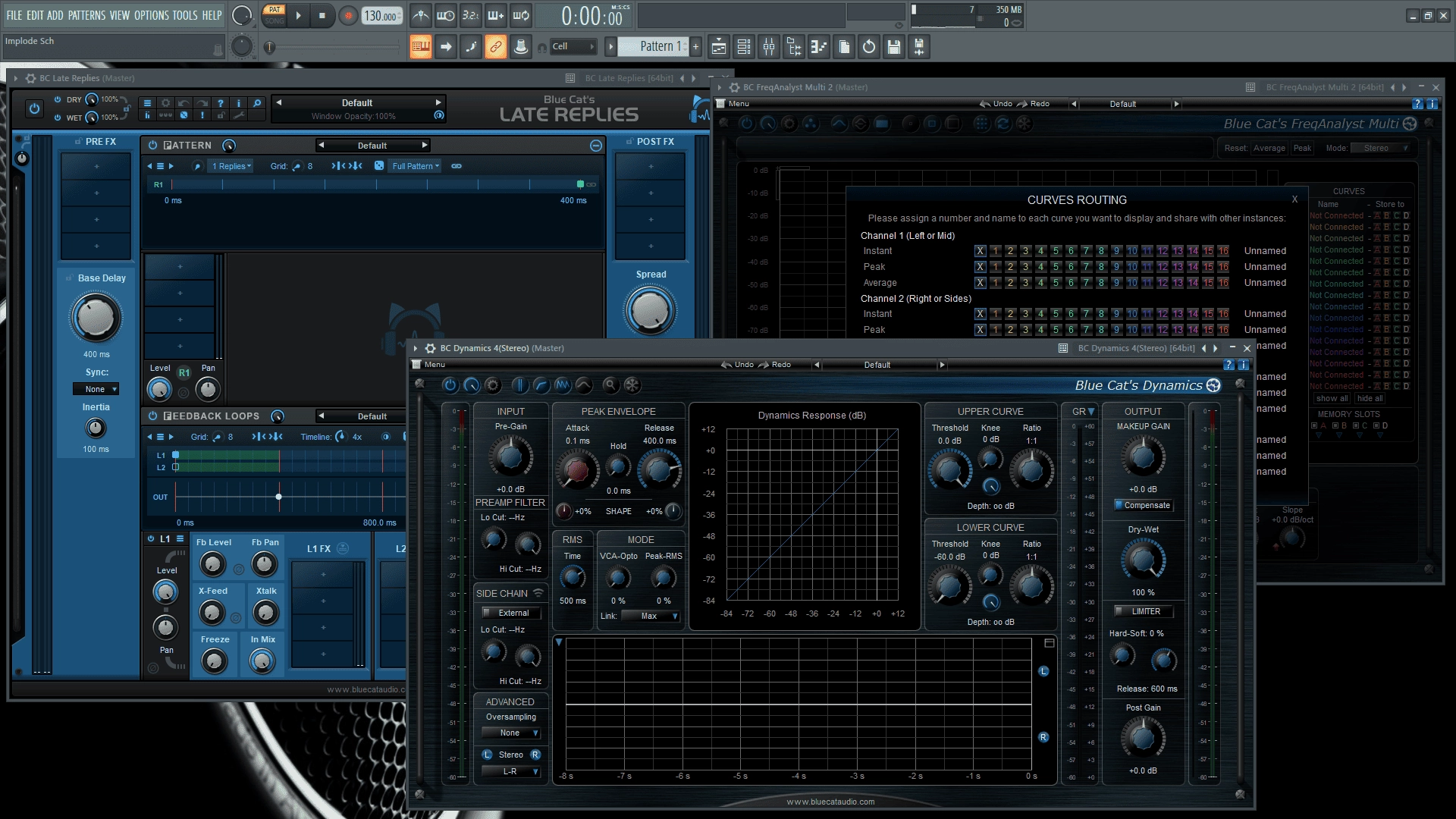
Task: Add new pattern with plus button
Action: click(695, 46)
